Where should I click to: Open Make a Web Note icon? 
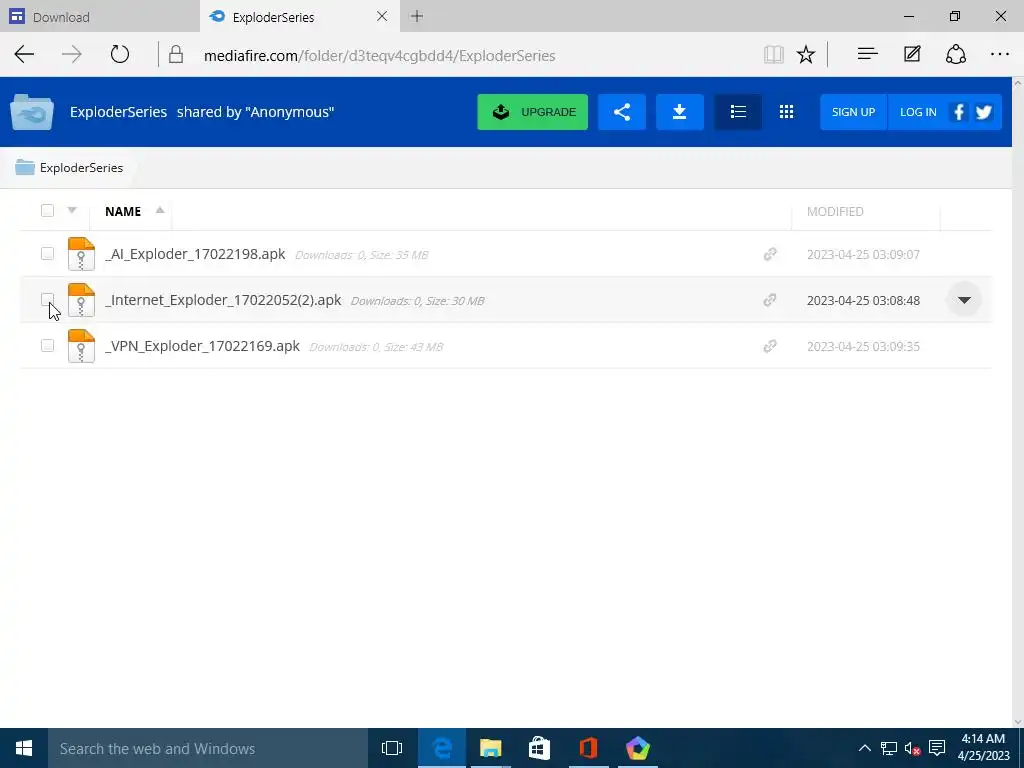pos(912,54)
